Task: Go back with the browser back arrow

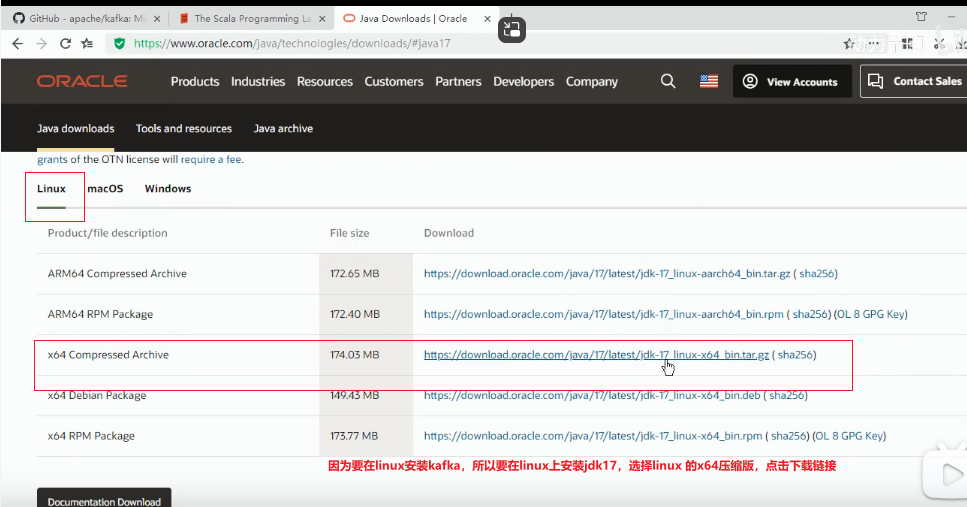Action: click(x=17, y=43)
